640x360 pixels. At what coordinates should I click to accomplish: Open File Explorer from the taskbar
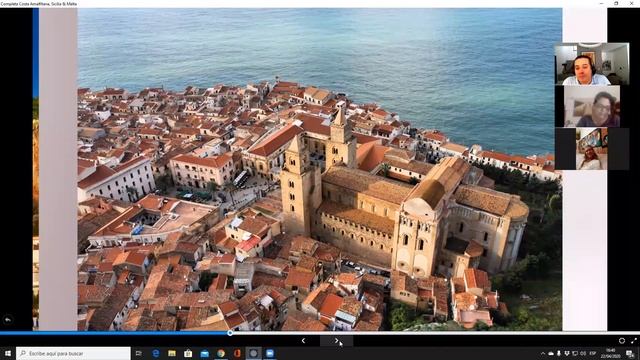pyautogui.click(x=172, y=353)
